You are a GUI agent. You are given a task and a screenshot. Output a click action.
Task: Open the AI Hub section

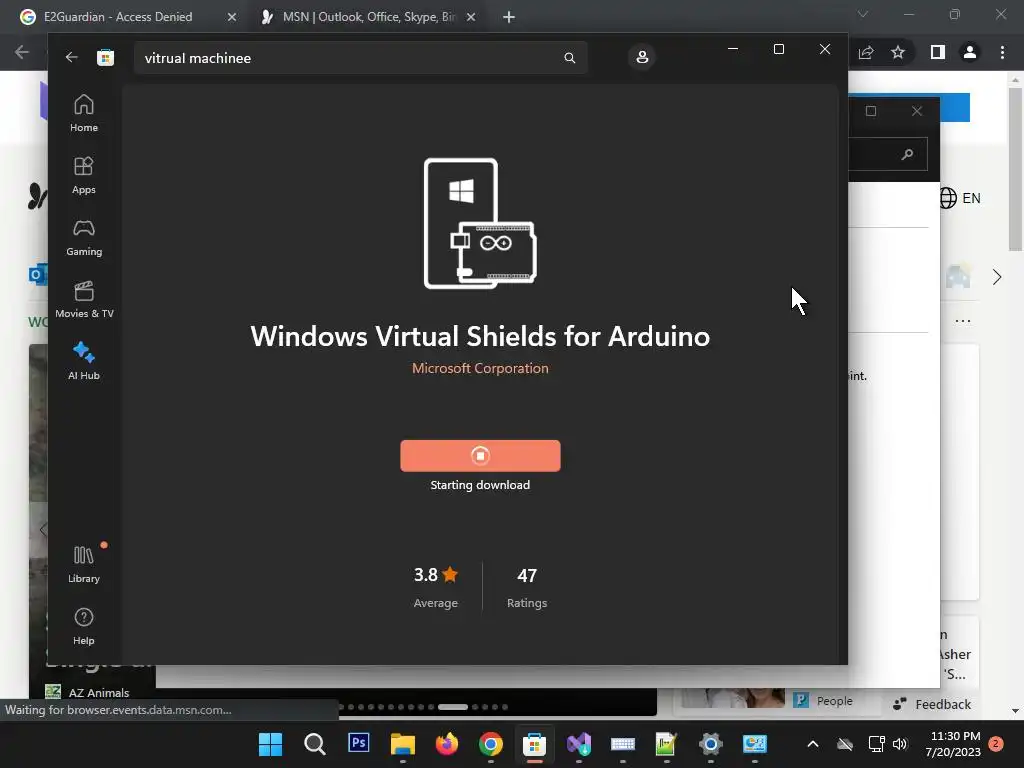(84, 361)
